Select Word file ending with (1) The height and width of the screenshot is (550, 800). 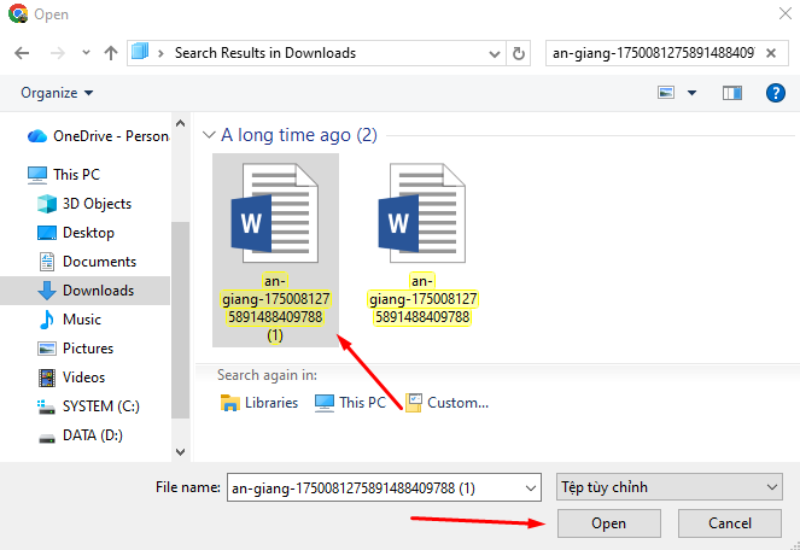coord(276,250)
